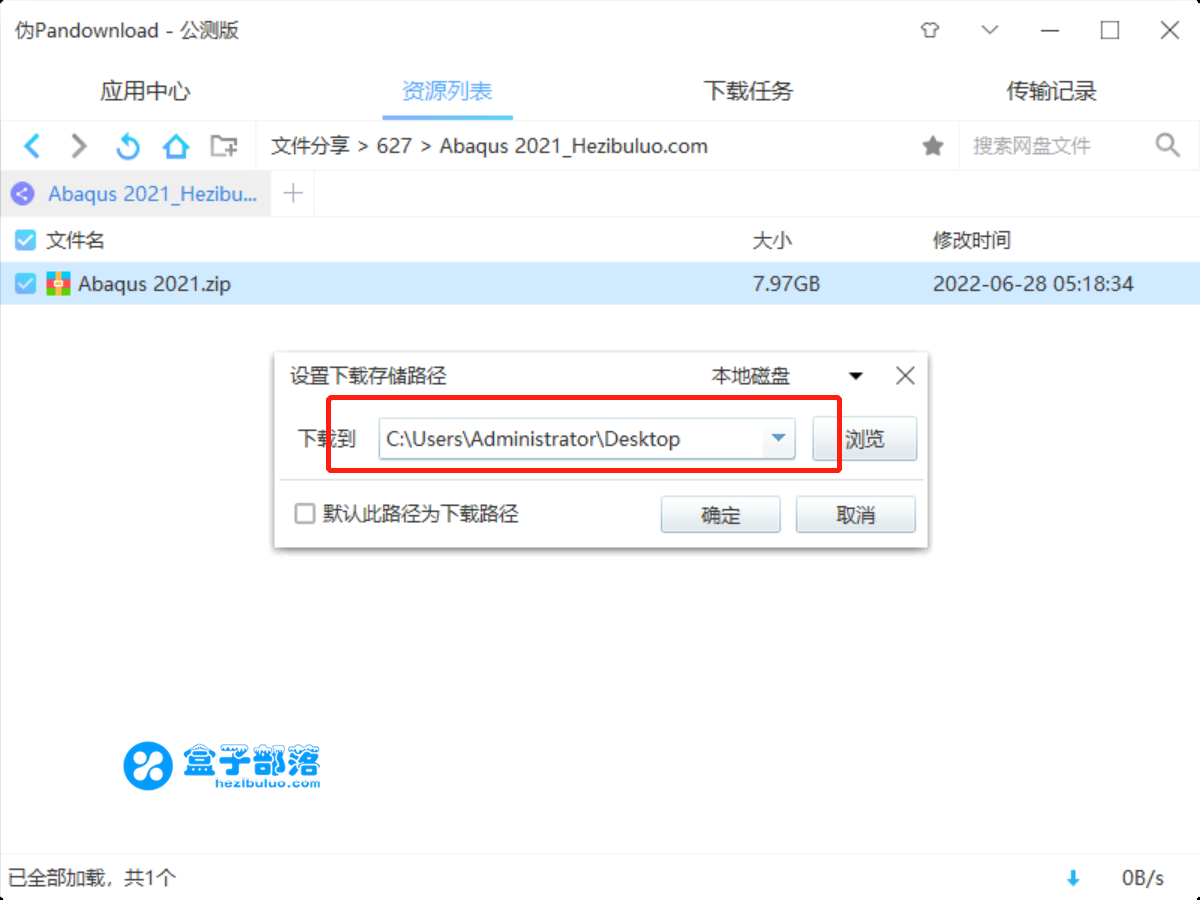Click Abaqus 2021_Hezibuluo.com breadcrumb segment
The height and width of the screenshot is (900, 1200).
[x=574, y=146]
